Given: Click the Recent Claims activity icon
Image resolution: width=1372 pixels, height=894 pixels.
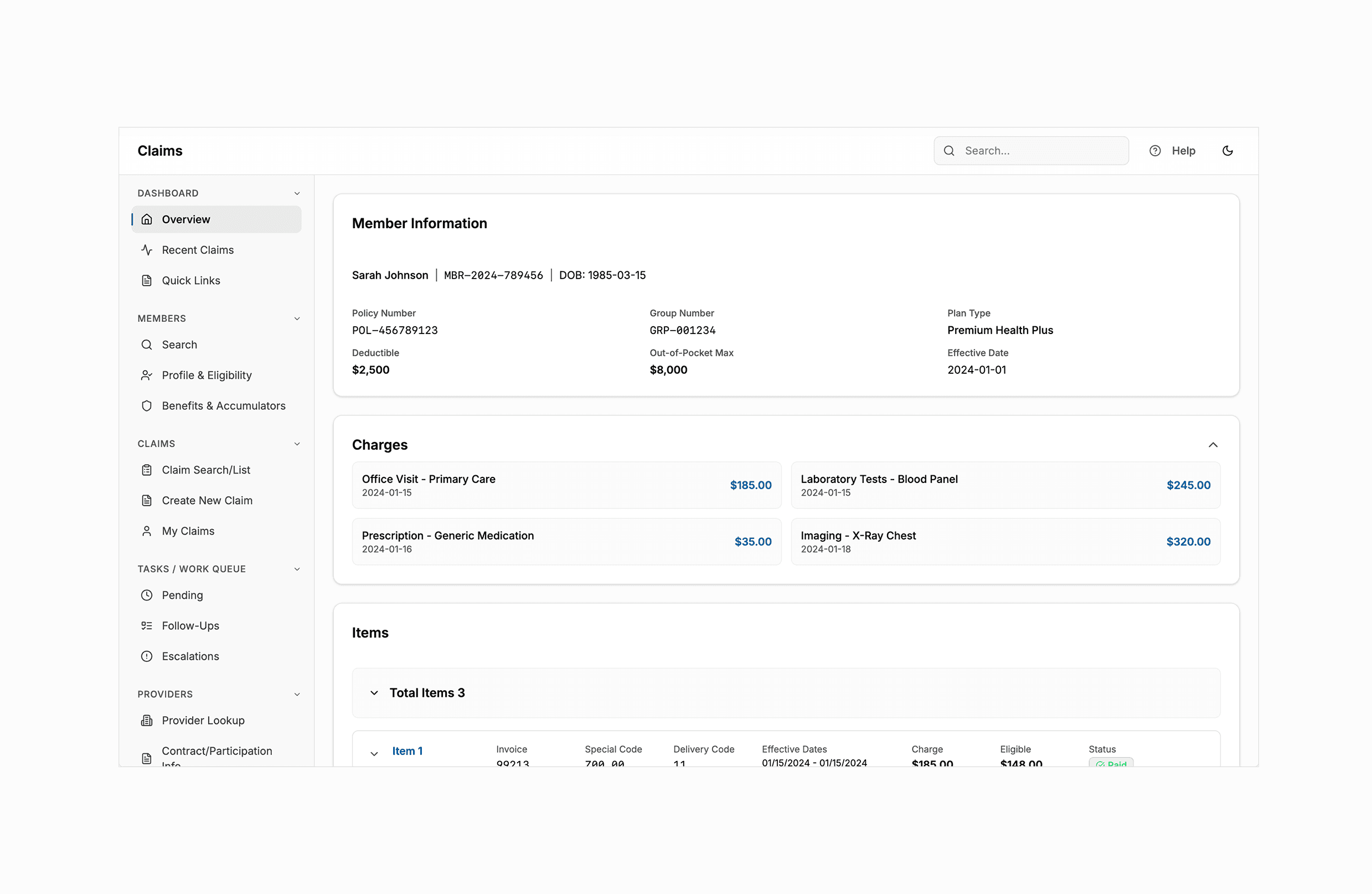Looking at the screenshot, I should (x=147, y=250).
